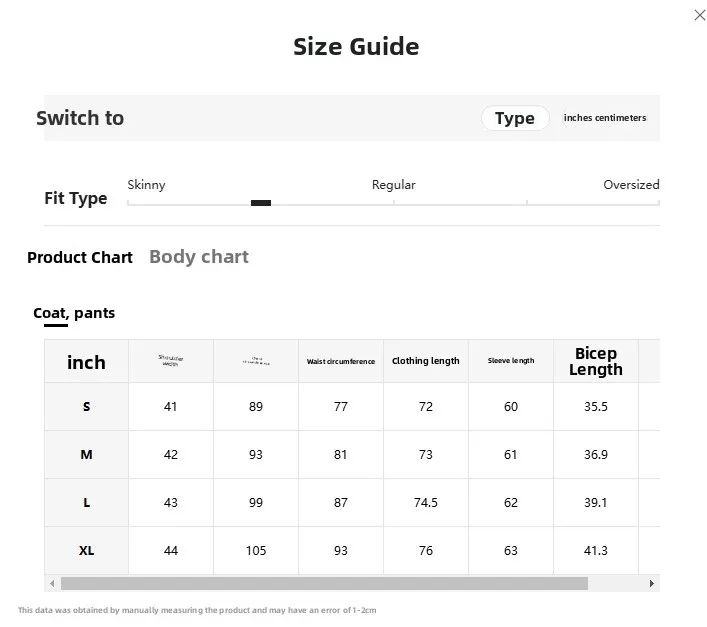
Task: Select the S size row header
Action: (x=87, y=407)
